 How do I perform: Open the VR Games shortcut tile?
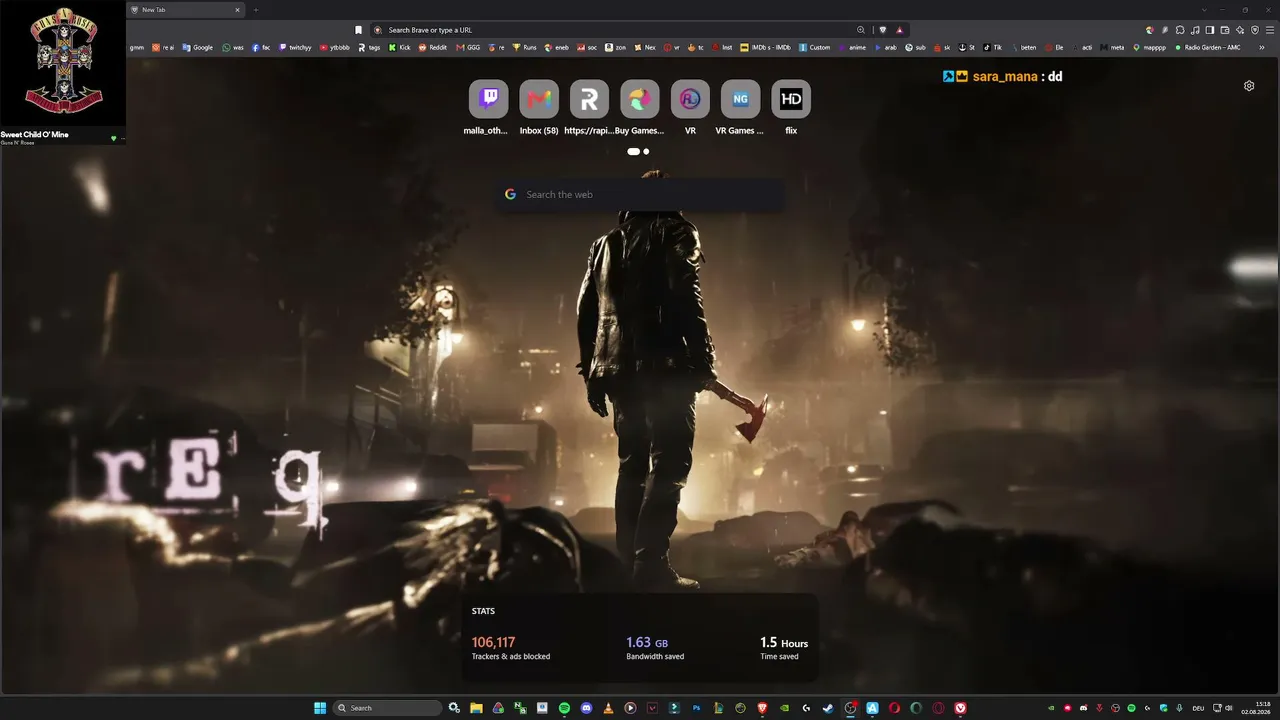(740, 99)
